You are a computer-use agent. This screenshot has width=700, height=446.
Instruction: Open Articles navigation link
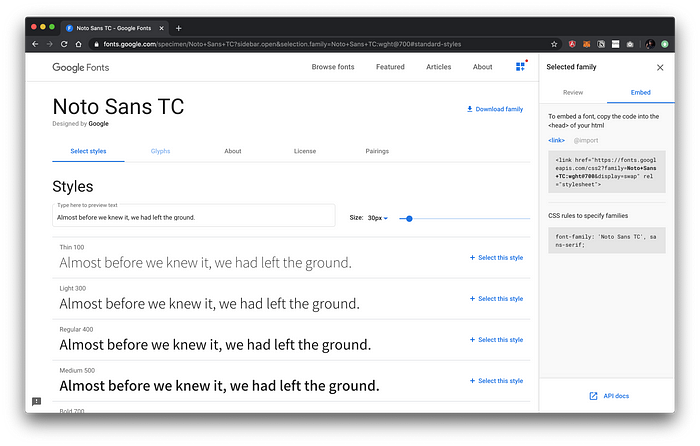[x=438, y=67]
